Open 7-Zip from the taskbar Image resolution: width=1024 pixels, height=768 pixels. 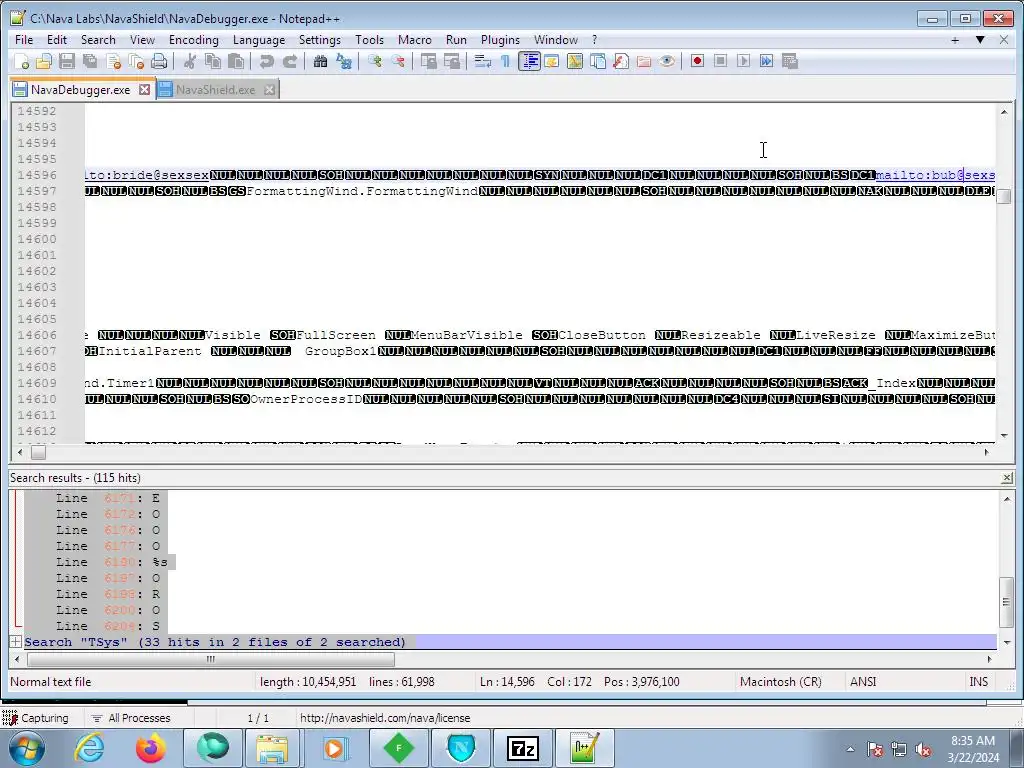(x=522, y=748)
